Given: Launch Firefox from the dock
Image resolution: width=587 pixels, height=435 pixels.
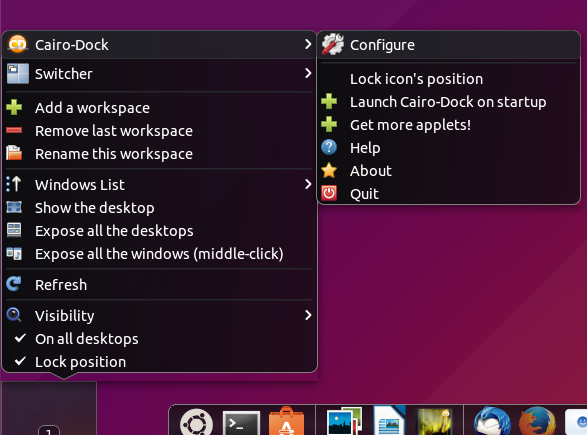Looking at the screenshot, I should 537,422.
